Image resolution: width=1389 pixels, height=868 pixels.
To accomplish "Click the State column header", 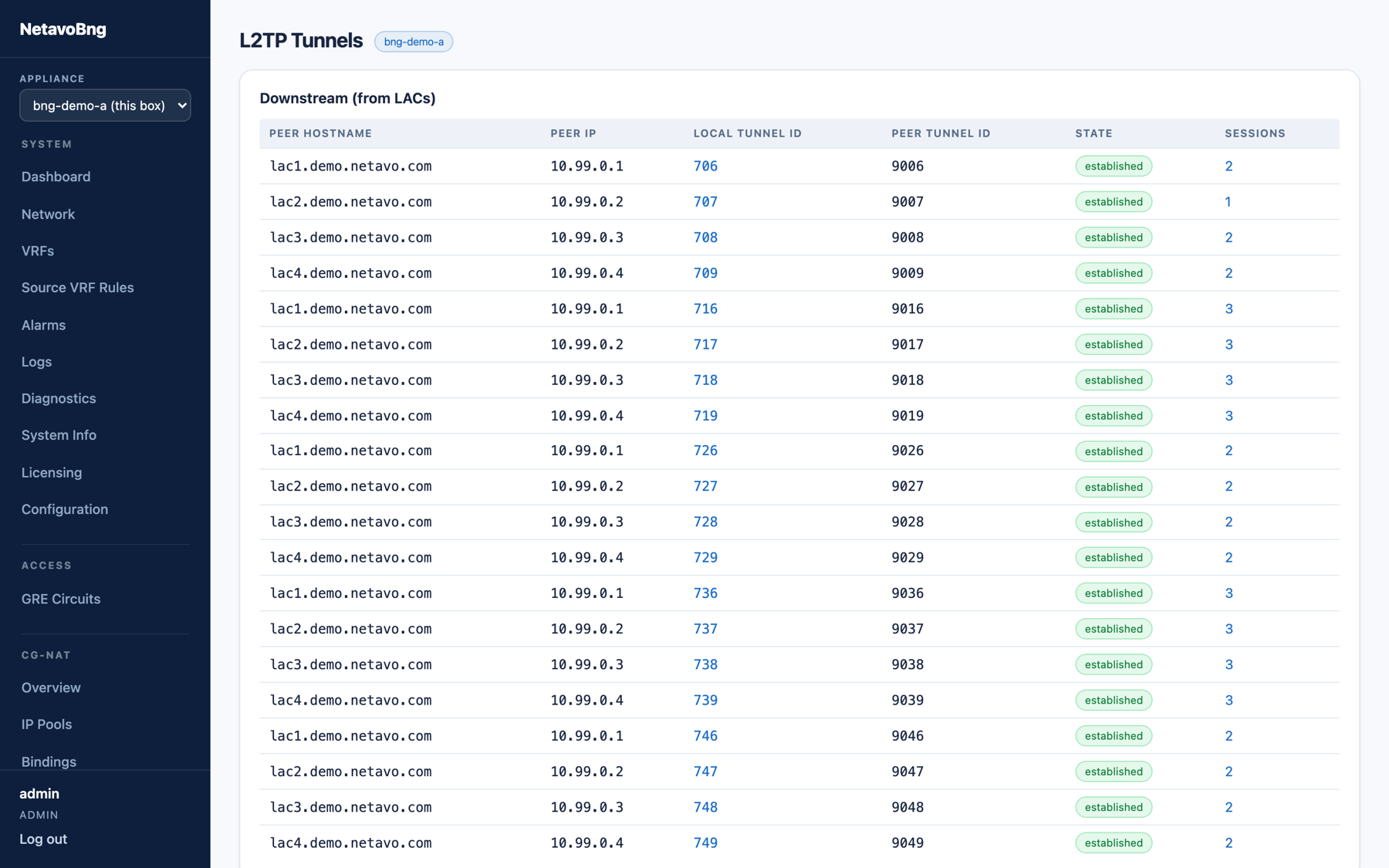I will click(1093, 133).
